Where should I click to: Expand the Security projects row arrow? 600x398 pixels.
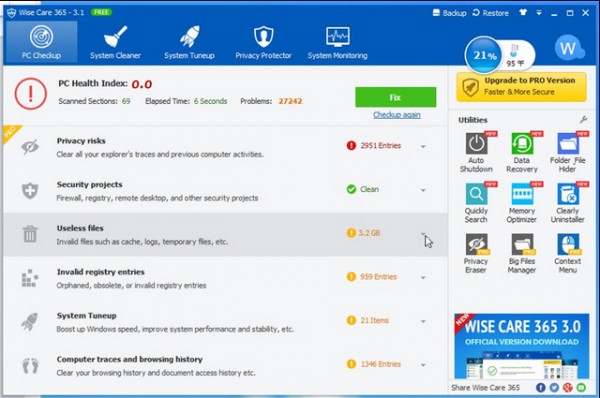coord(423,190)
